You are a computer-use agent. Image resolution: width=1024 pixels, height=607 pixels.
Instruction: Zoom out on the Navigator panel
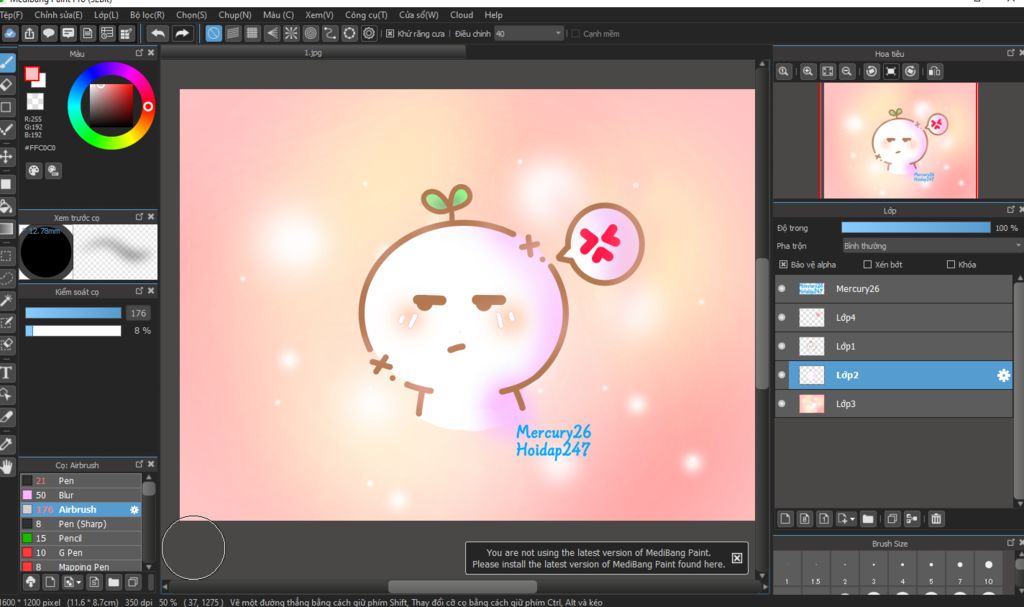click(x=846, y=72)
